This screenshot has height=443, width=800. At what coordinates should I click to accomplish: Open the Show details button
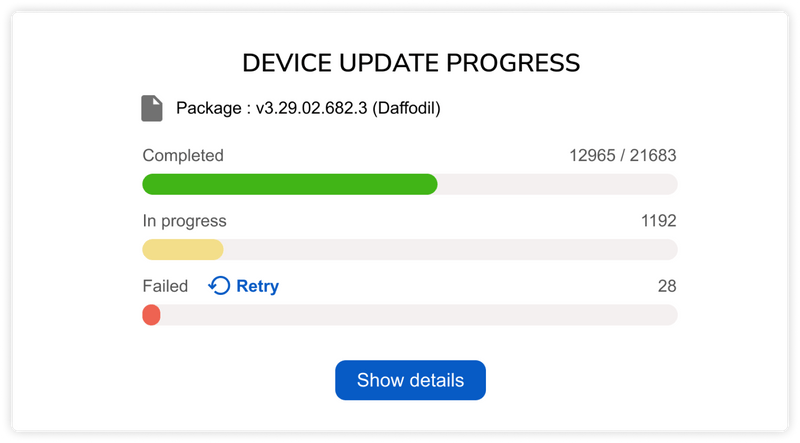410,380
